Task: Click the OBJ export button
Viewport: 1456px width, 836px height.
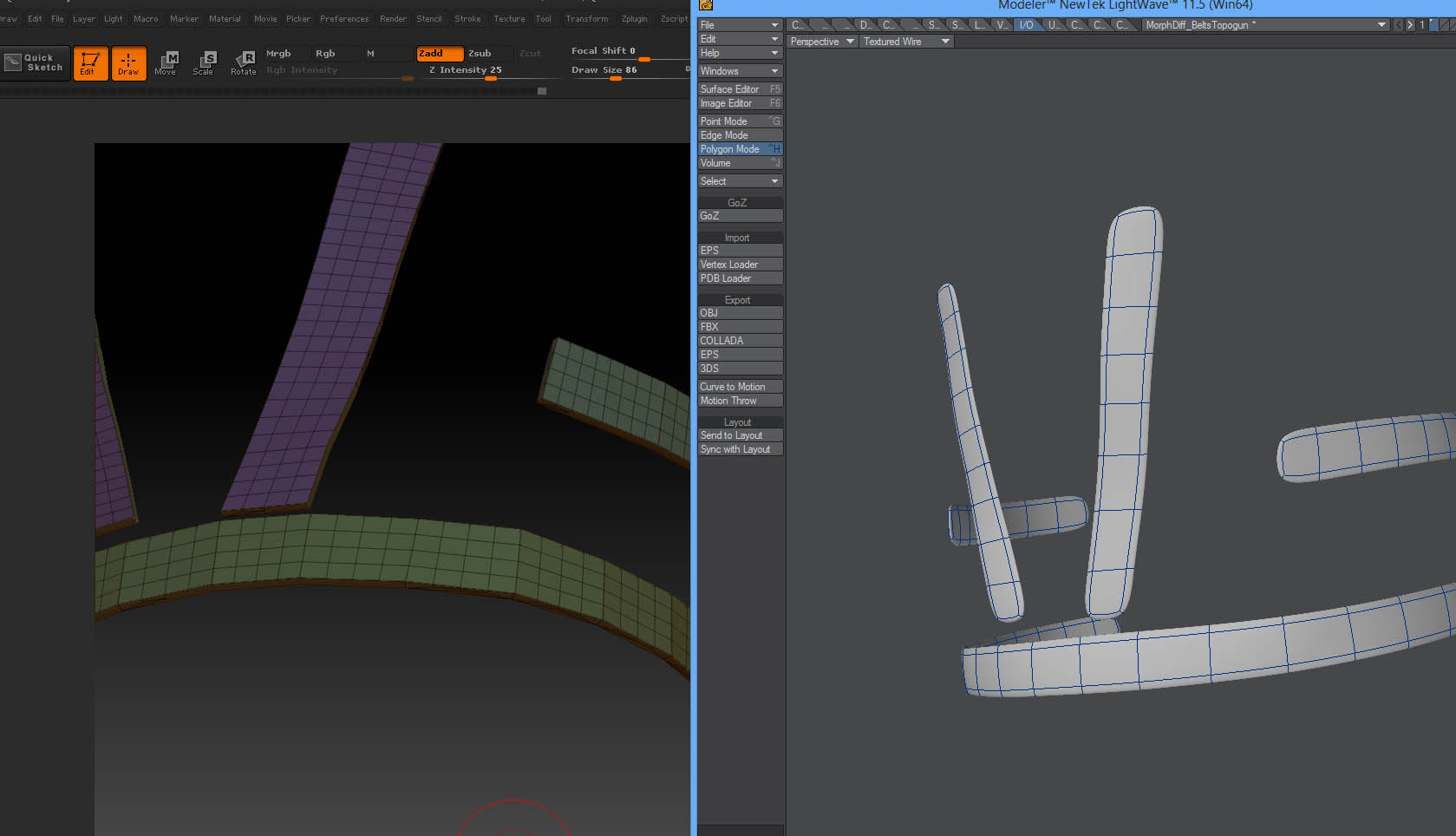Action: click(x=740, y=313)
